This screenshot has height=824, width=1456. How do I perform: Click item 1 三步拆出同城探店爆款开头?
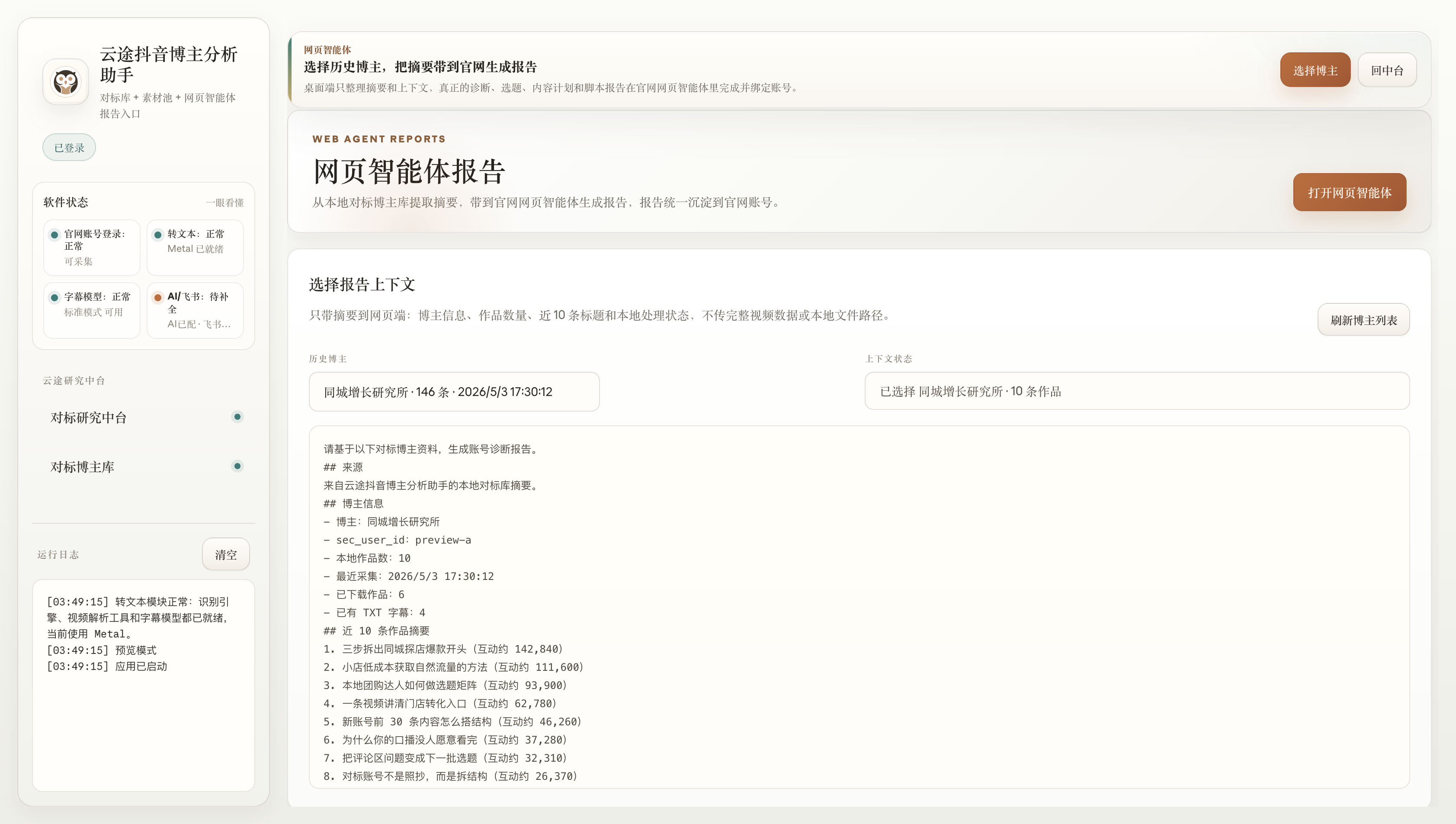(443, 649)
